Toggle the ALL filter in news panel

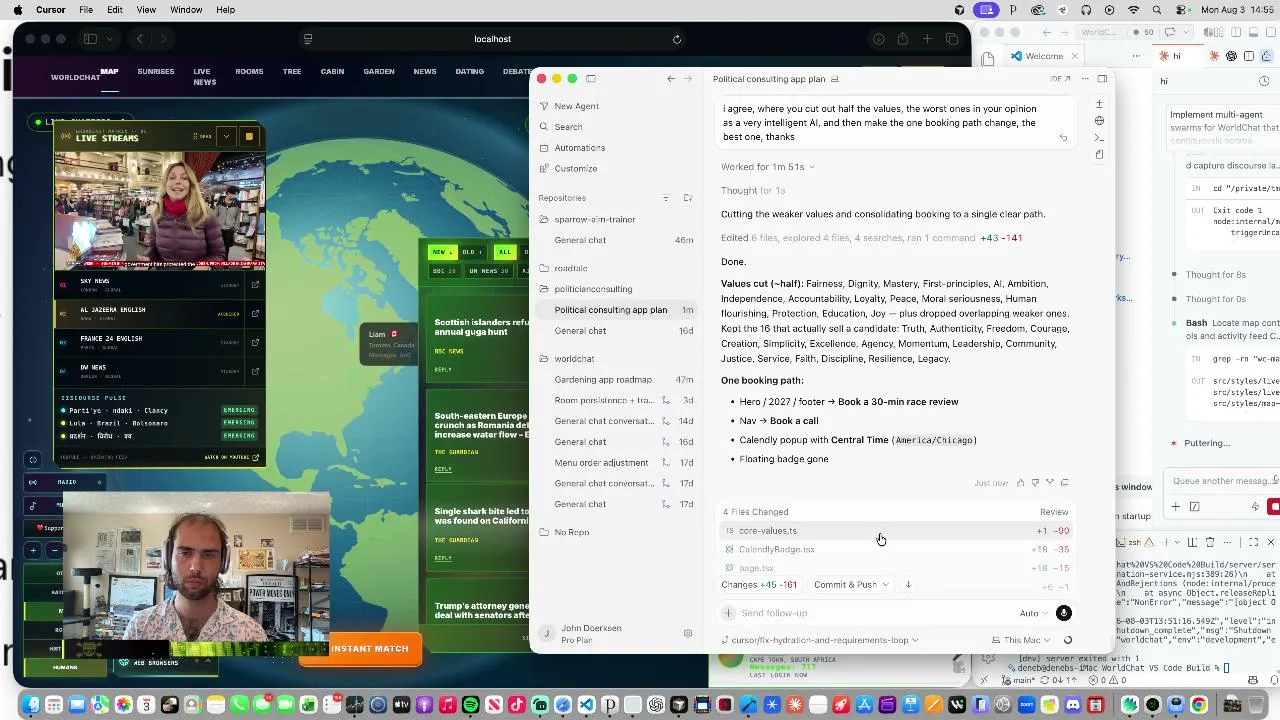(x=505, y=252)
